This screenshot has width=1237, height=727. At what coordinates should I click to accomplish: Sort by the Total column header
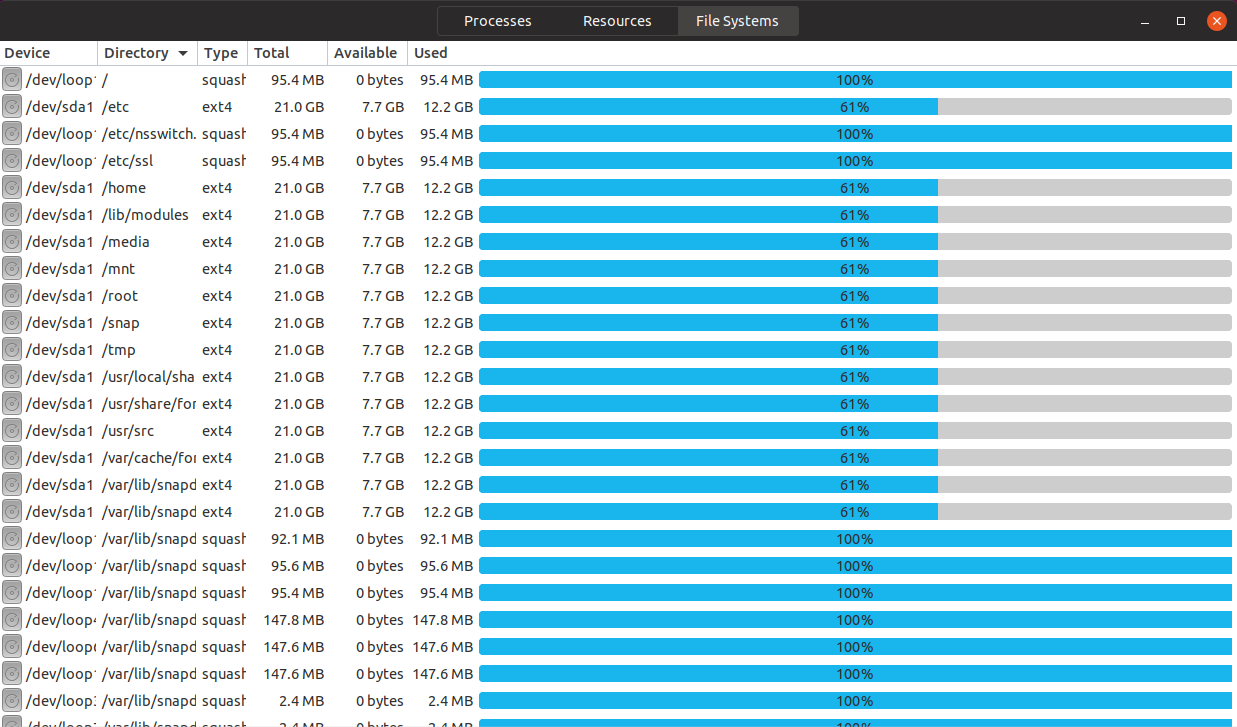(287, 53)
